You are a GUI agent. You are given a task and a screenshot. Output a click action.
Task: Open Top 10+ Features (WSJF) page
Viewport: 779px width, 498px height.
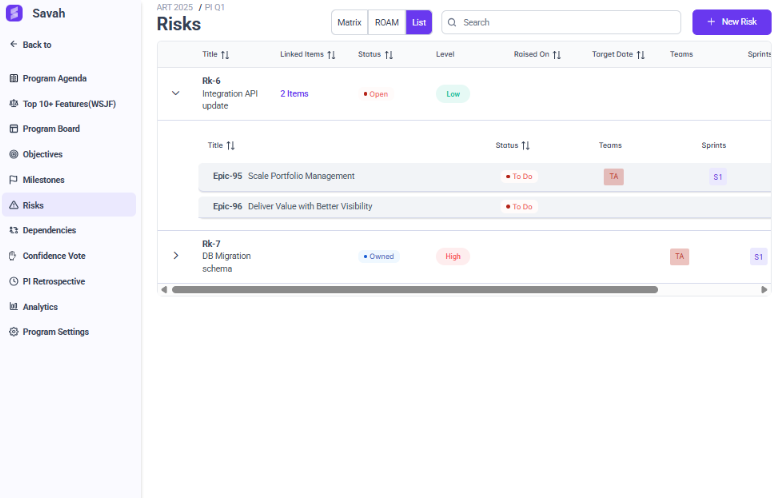tap(68, 103)
